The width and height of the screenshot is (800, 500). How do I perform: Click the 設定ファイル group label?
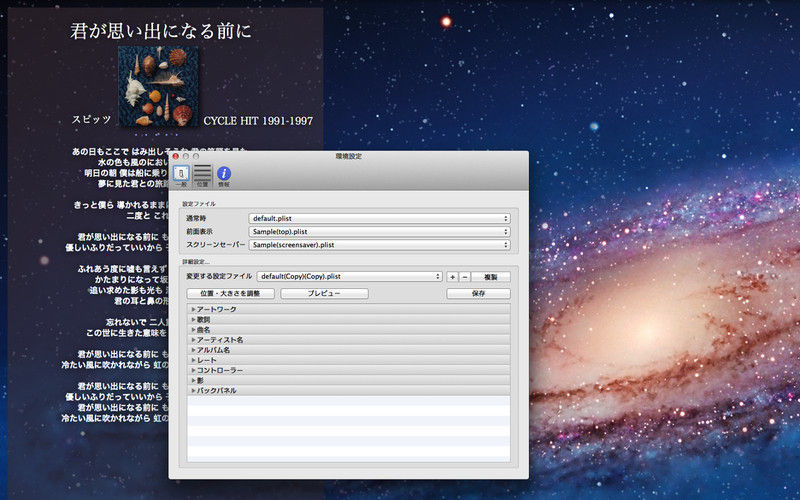click(199, 204)
